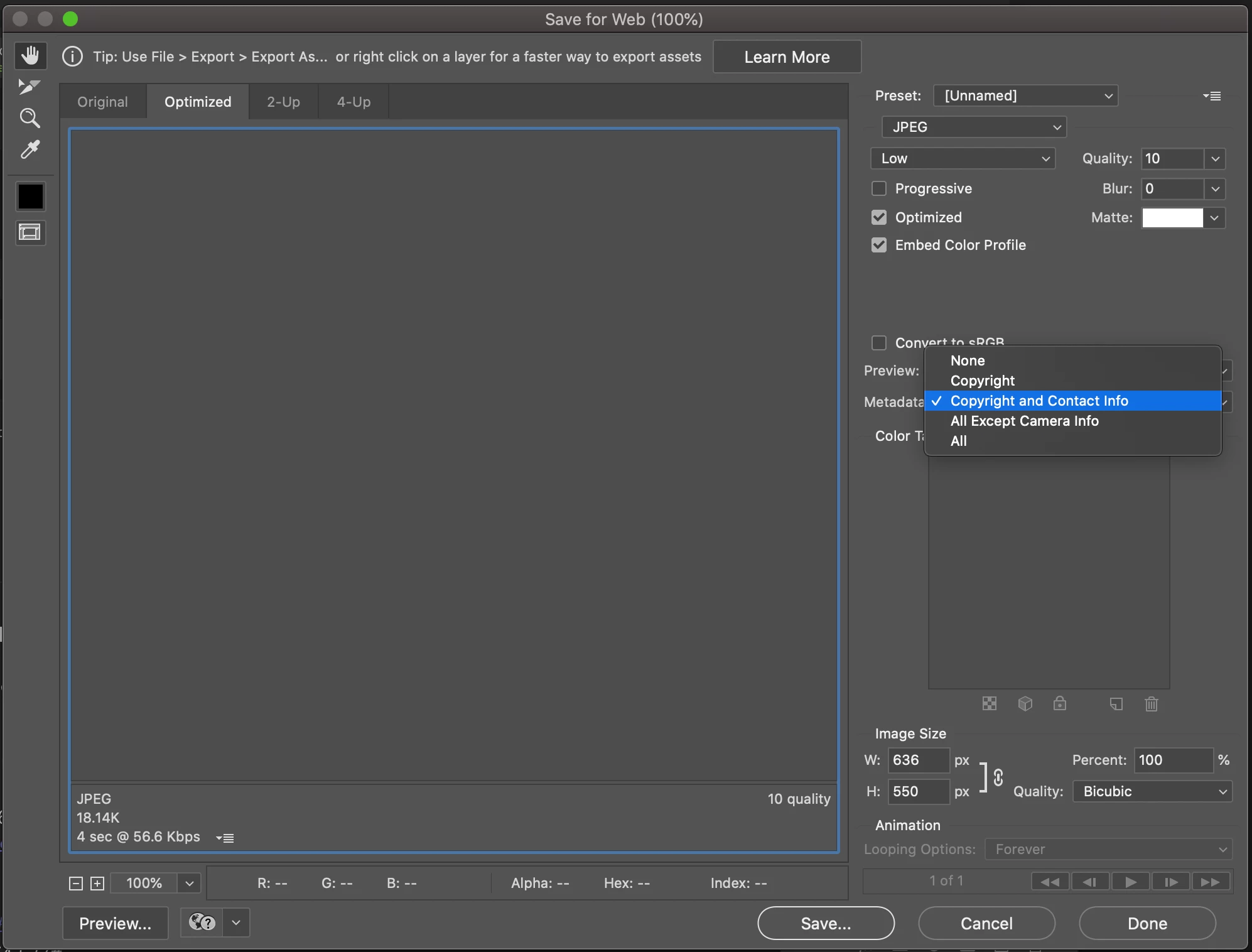Click the black eyedropper color swatch
The width and height of the screenshot is (1252, 952).
point(30,197)
